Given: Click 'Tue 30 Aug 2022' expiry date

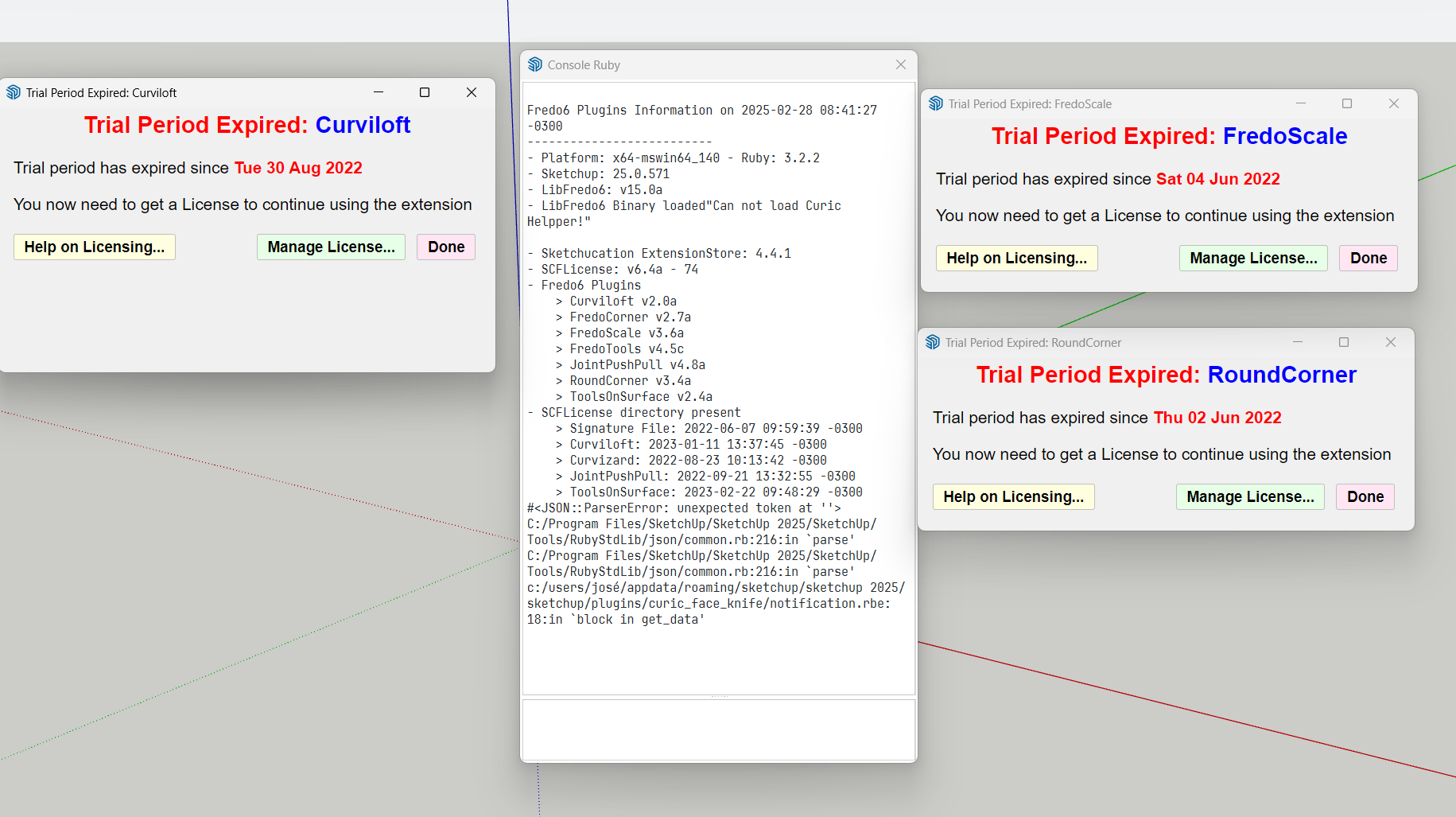Looking at the screenshot, I should 298,168.
